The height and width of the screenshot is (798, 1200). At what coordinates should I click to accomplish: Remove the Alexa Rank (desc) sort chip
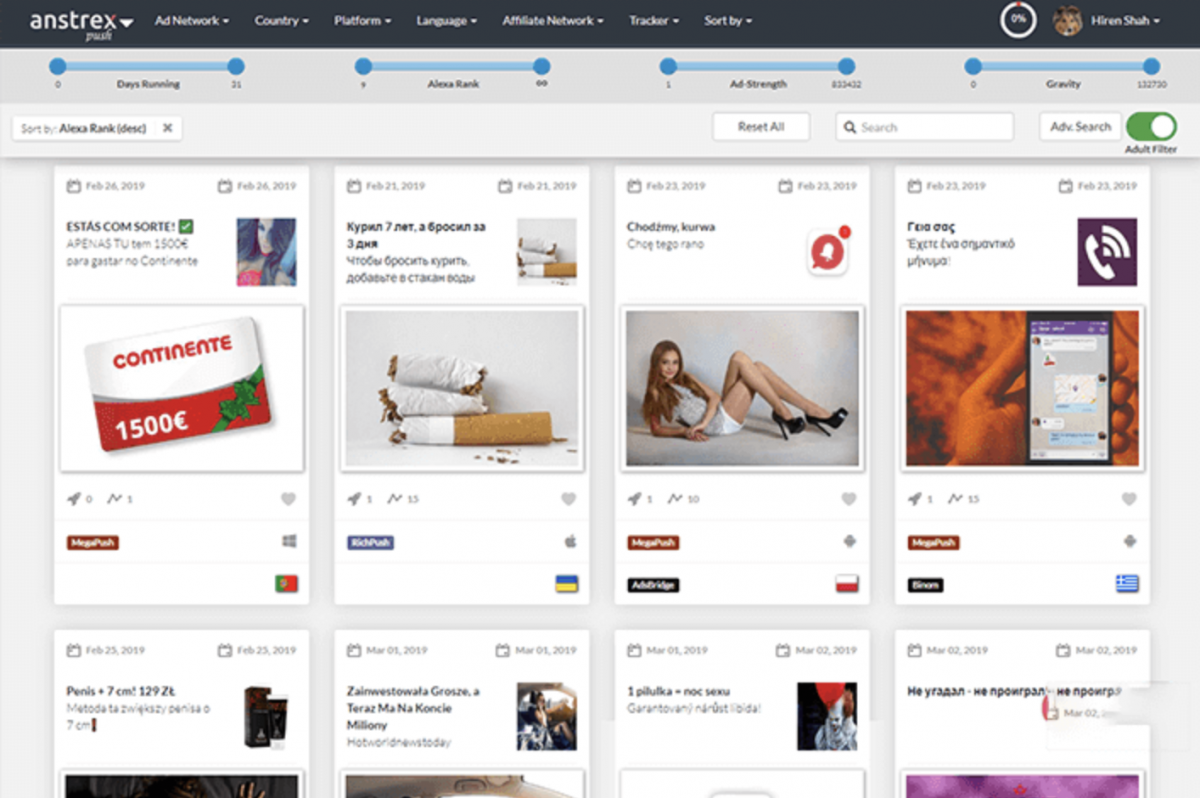click(x=168, y=128)
